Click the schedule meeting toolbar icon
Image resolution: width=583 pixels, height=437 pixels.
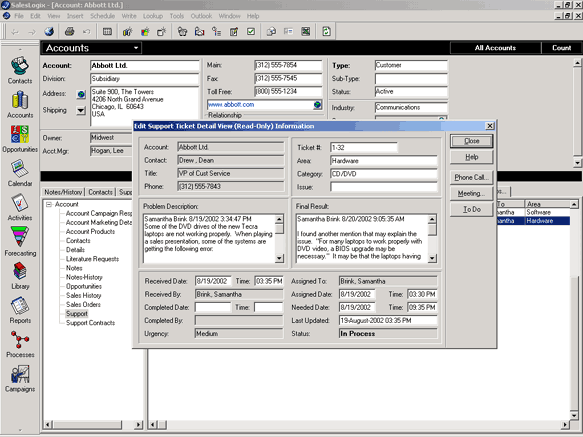pos(199,32)
